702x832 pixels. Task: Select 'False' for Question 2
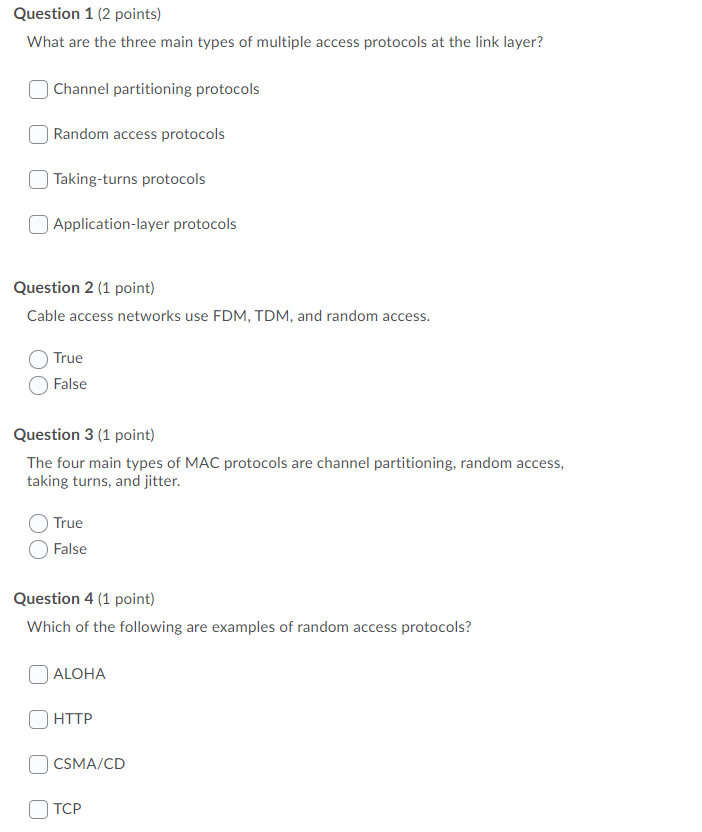39,384
